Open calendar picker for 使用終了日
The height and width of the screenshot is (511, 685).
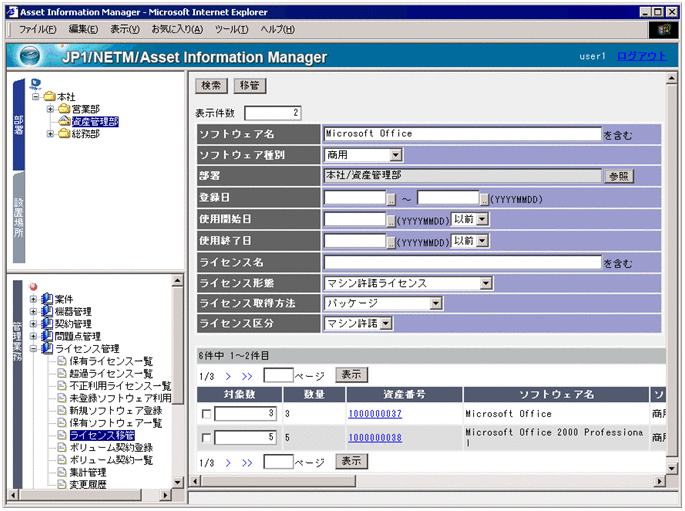point(391,242)
